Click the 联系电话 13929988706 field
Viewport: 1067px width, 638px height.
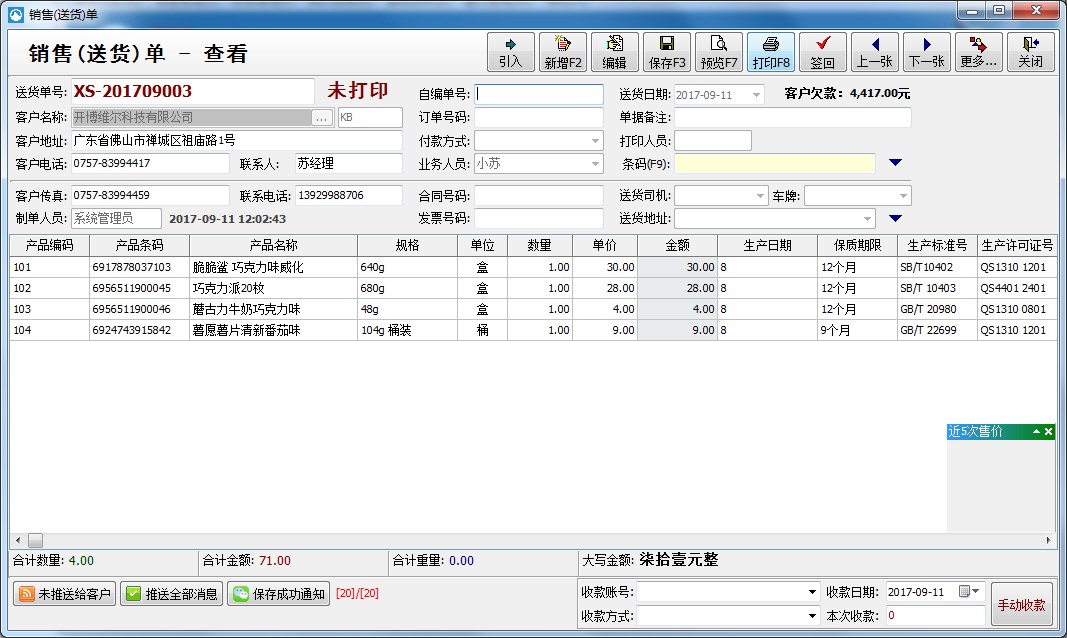(x=348, y=196)
